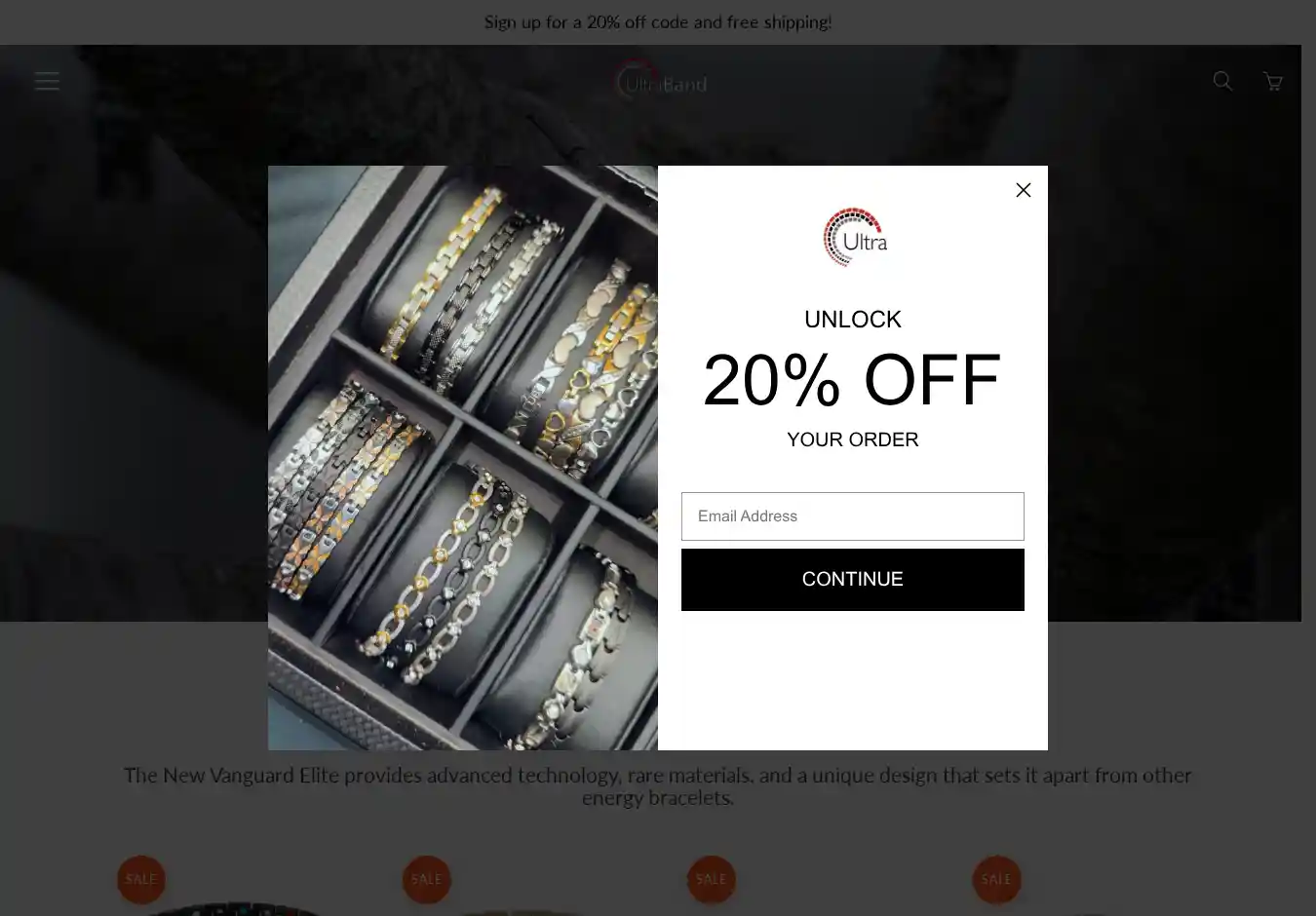Click the Ultra logo inside popup
Viewport: 1316px width, 916px height.
click(854, 238)
